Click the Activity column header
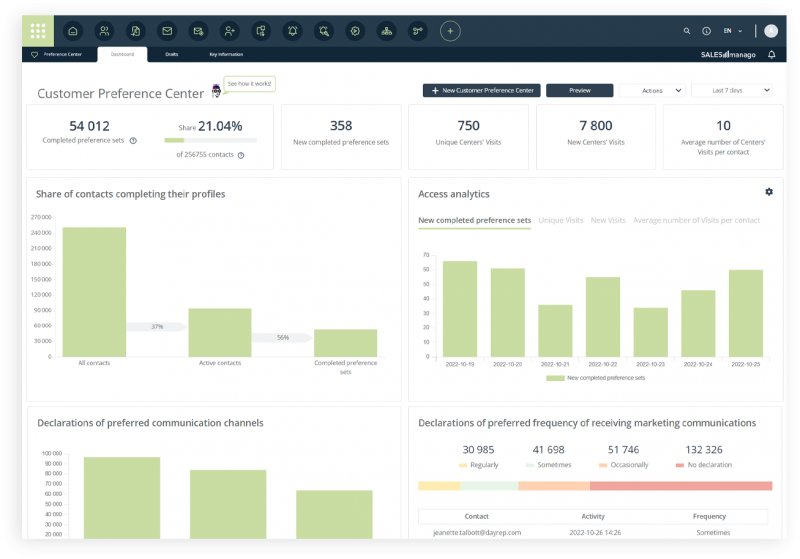This screenshot has height=559, width=800. click(x=593, y=517)
